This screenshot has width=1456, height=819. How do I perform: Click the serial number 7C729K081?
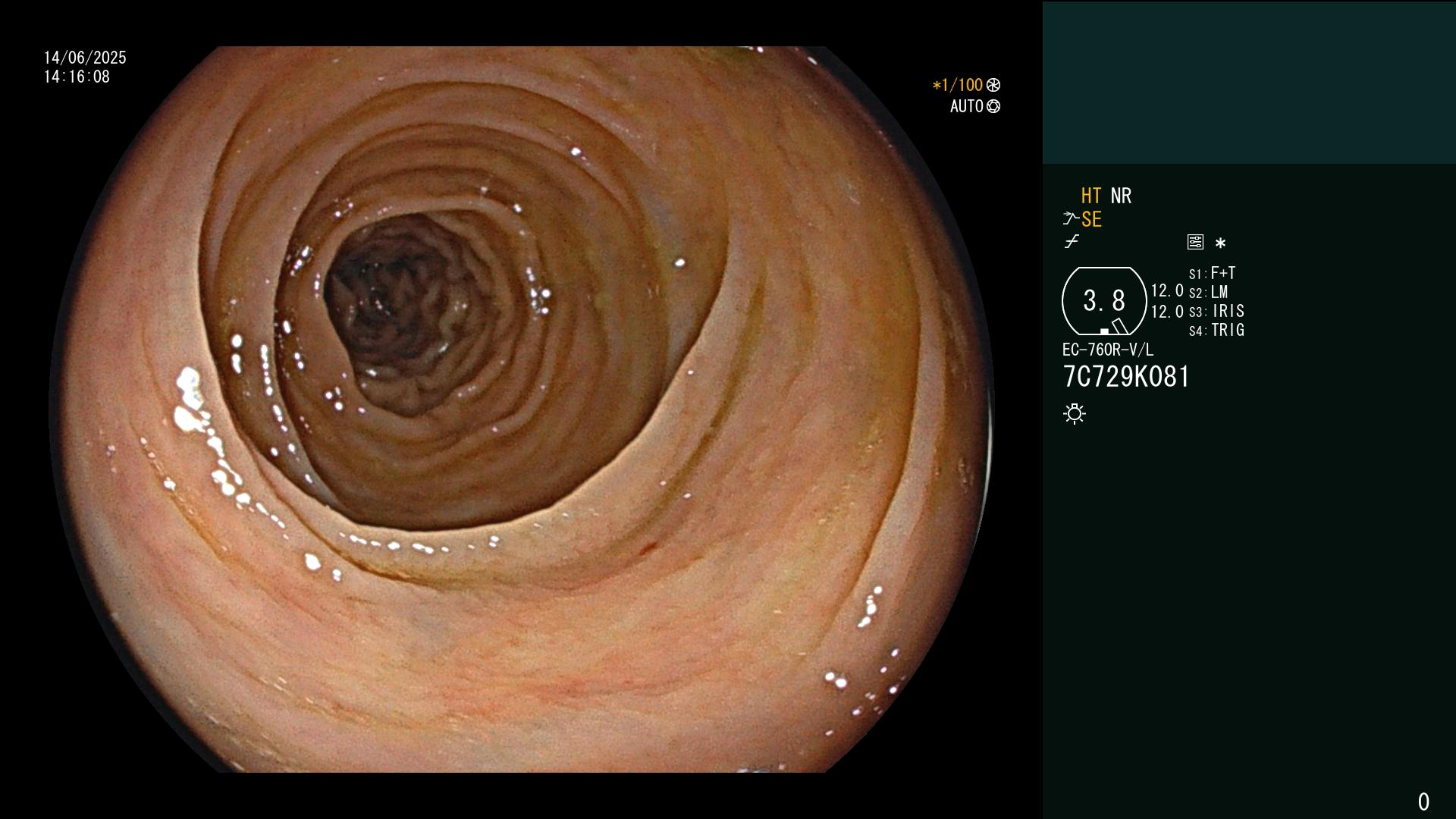coord(1126,376)
